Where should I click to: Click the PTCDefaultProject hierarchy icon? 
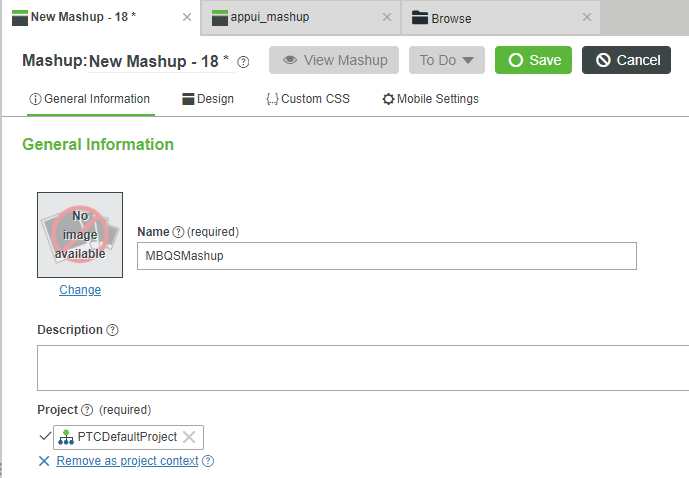[66, 437]
